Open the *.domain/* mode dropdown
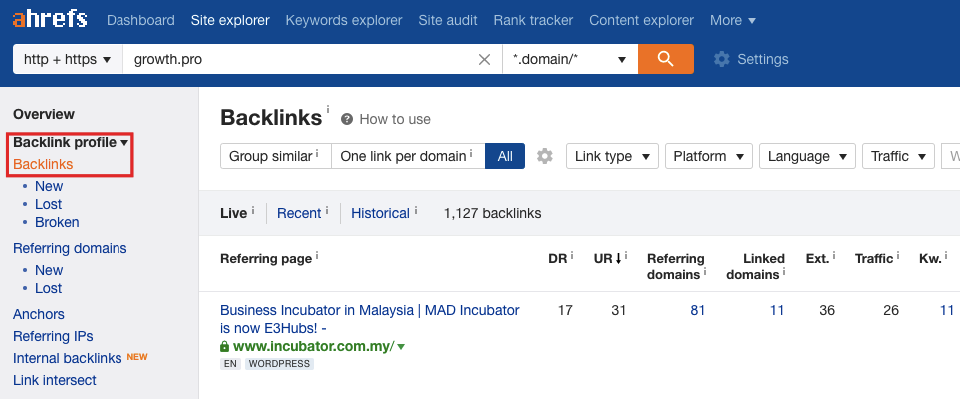 pos(570,59)
